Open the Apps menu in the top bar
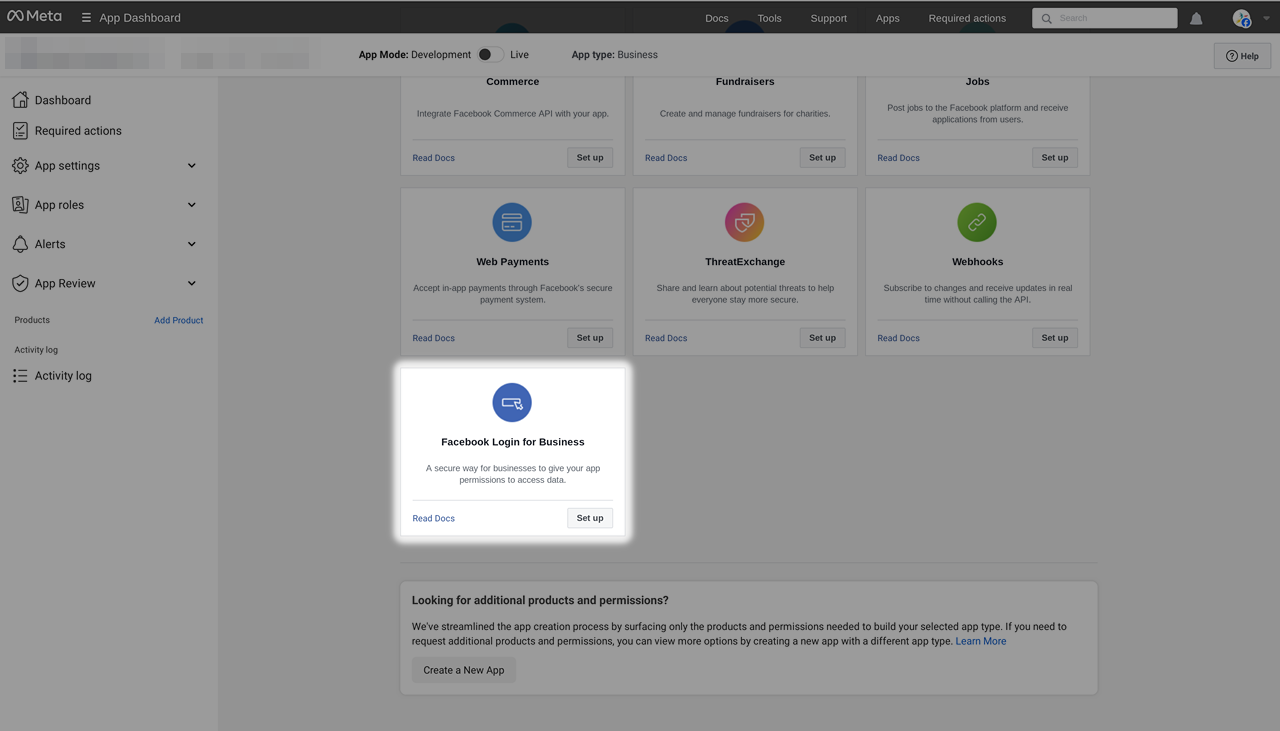 pos(888,18)
